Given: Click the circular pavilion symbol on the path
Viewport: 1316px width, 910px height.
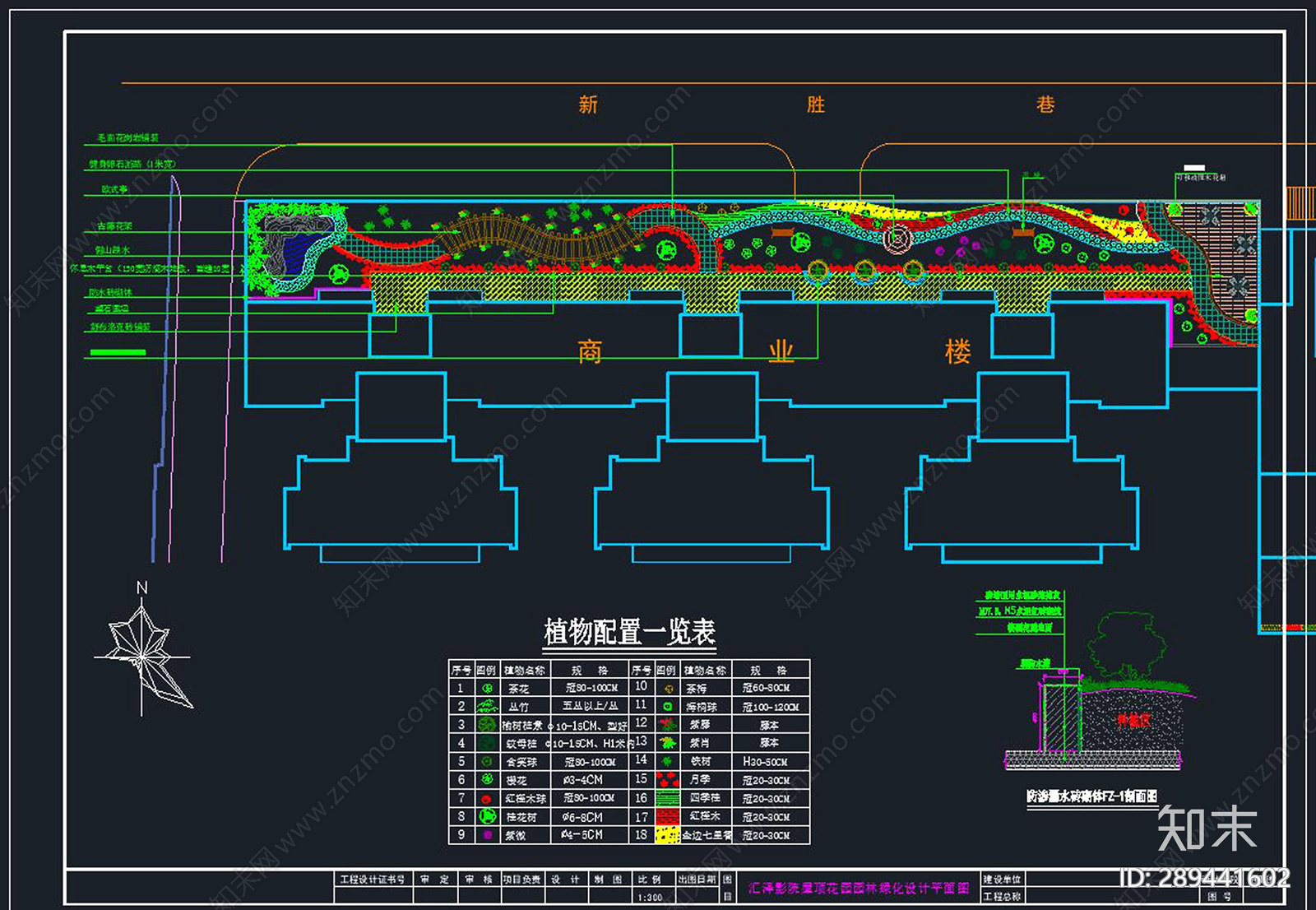Looking at the screenshot, I should click(x=897, y=238).
